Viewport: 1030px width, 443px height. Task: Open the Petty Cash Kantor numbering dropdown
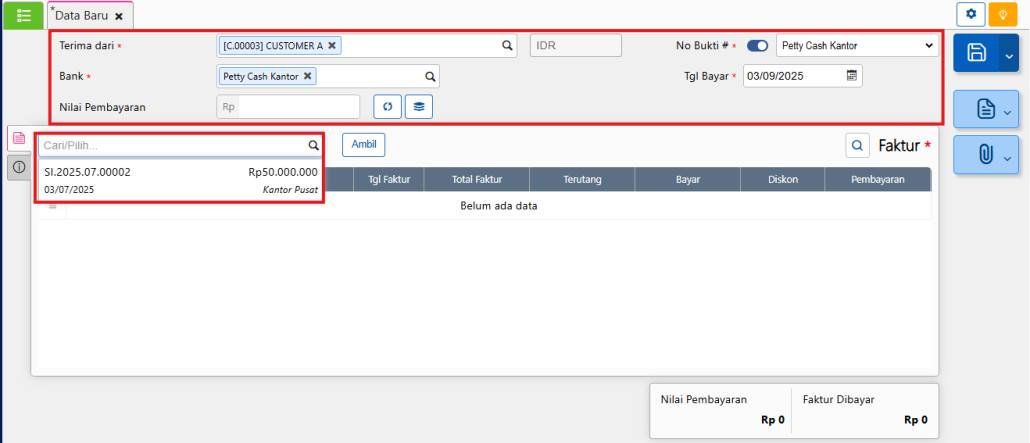tap(857, 46)
